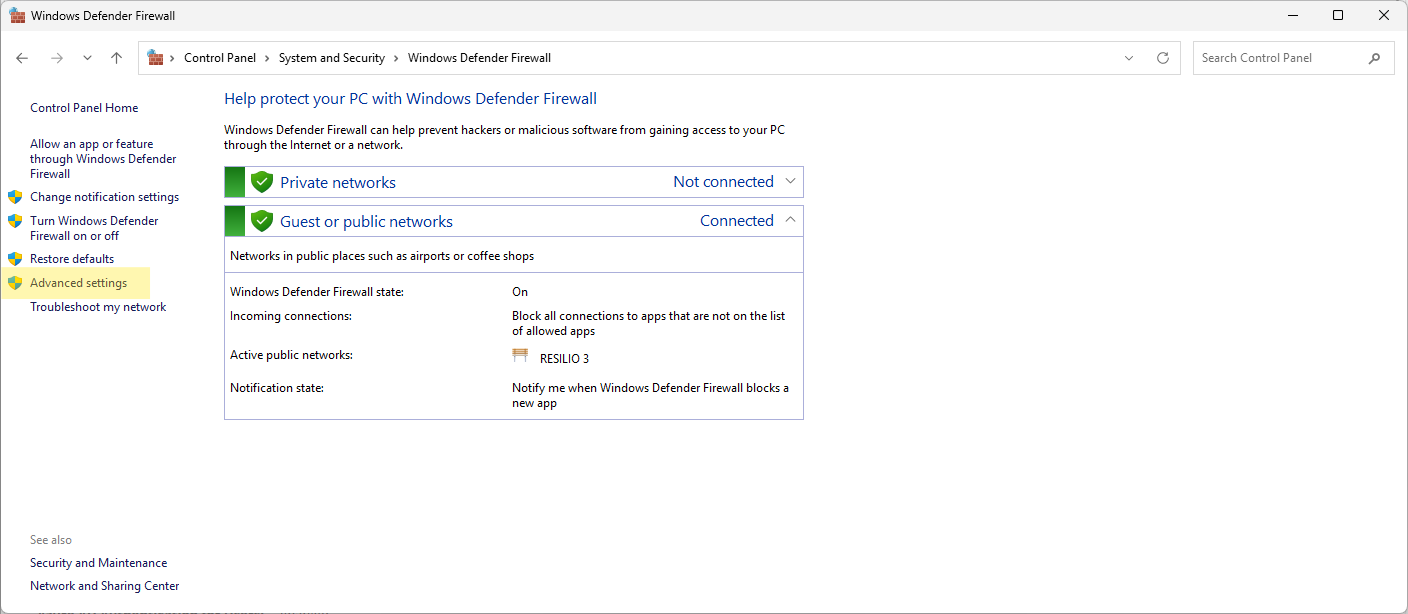Image resolution: width=1408 pixels, height=614 pixels.
Task: Click inside the Search Control Panel field
Action: [1270, 58]
